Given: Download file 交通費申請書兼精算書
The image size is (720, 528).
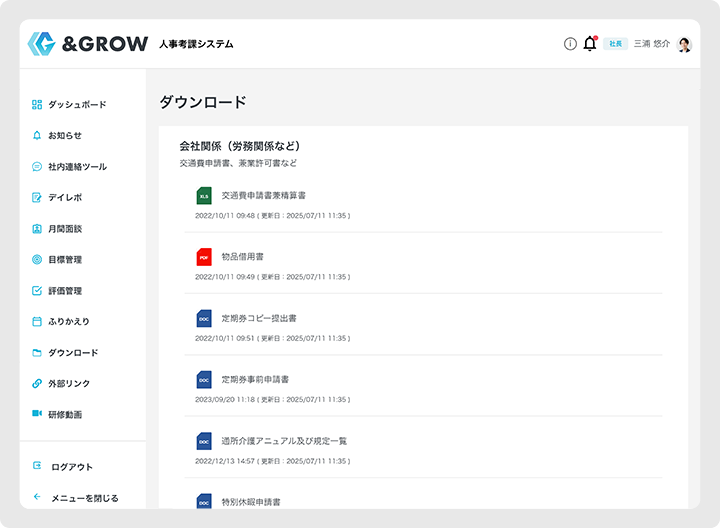Looking at the screenshot, I should coord(264,196).
